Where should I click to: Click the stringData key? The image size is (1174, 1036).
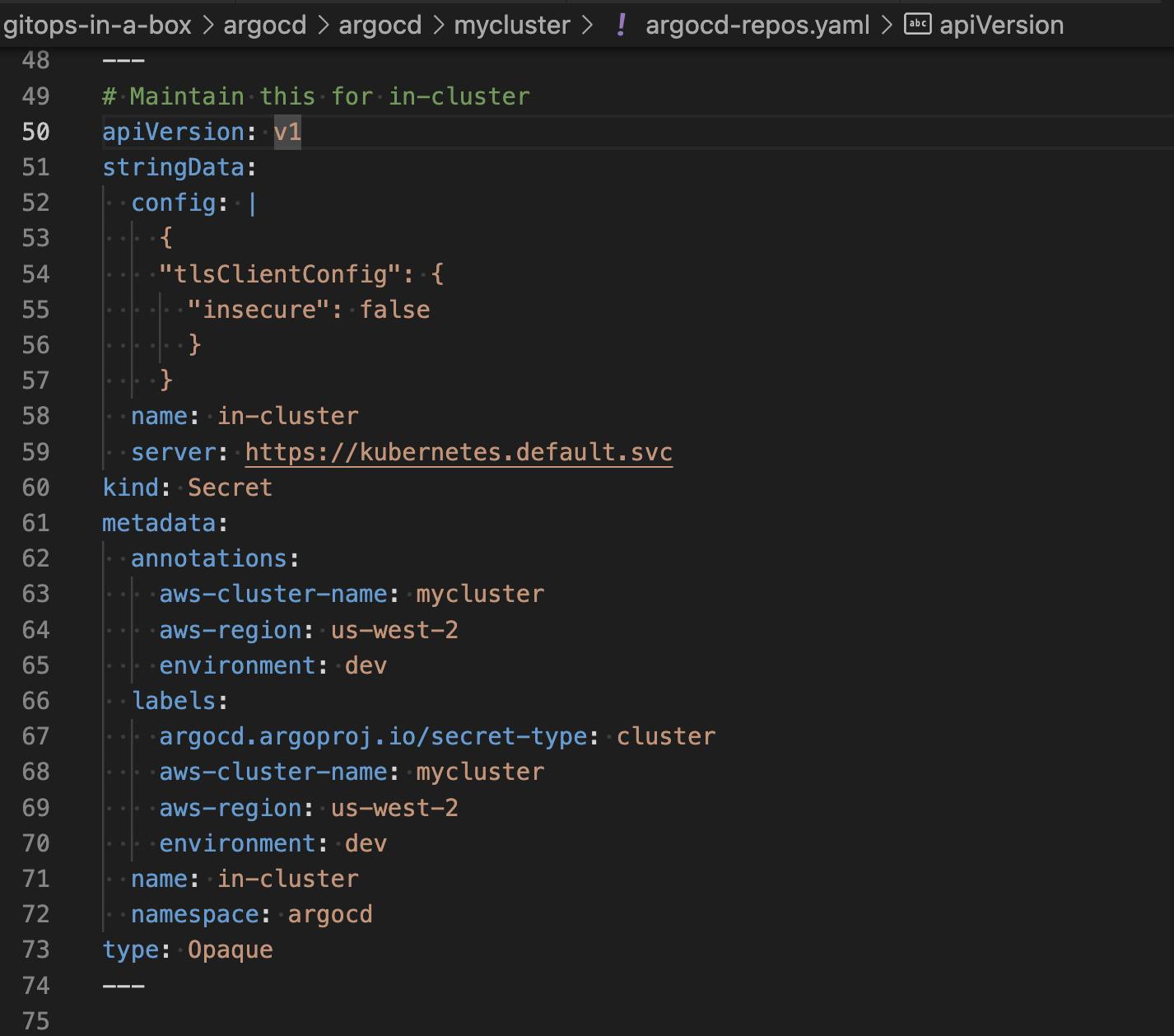pyautogui.click(x=173, y=167)
